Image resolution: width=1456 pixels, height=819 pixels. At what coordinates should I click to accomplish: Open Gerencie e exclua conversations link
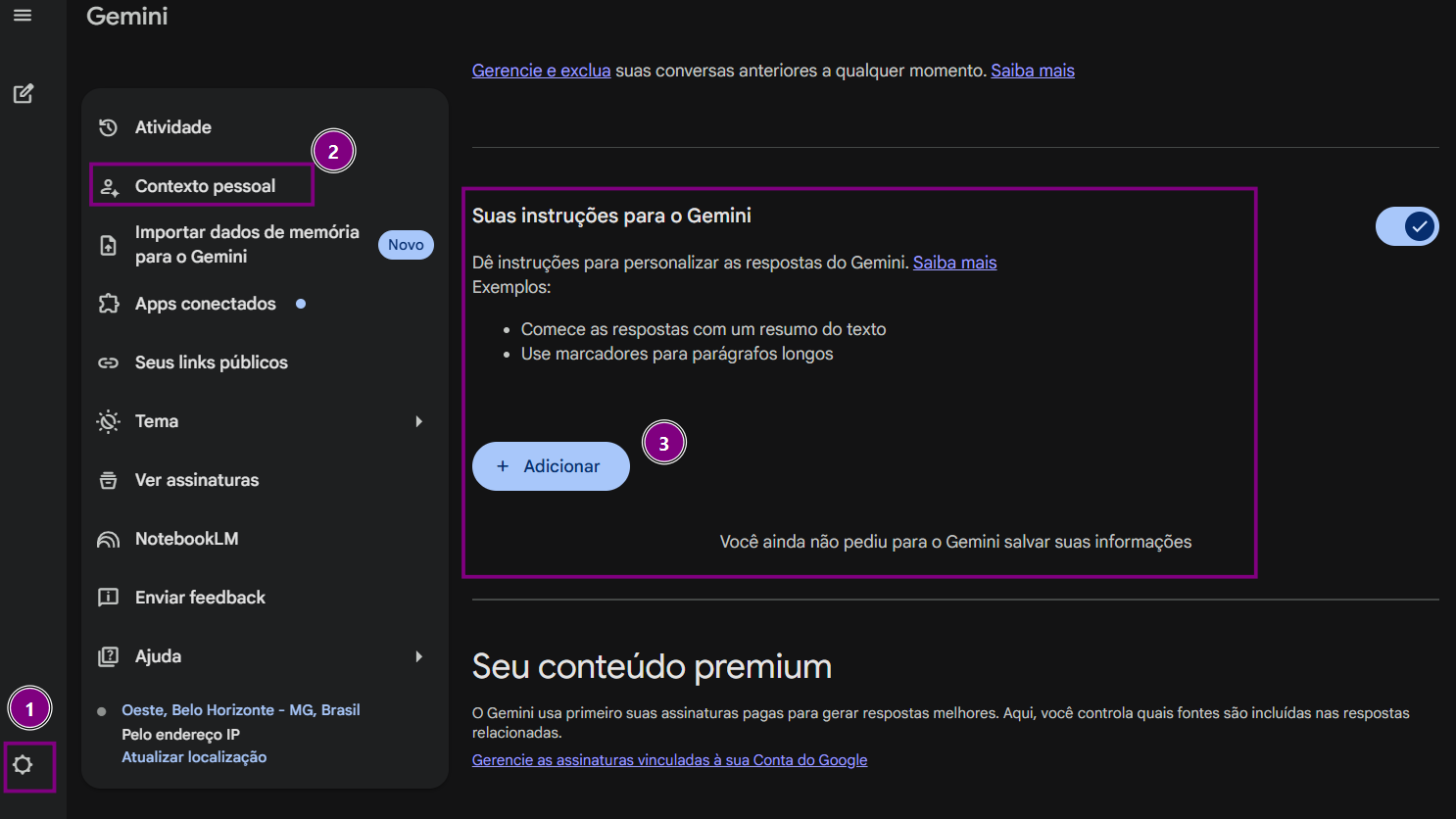point(541,70)
